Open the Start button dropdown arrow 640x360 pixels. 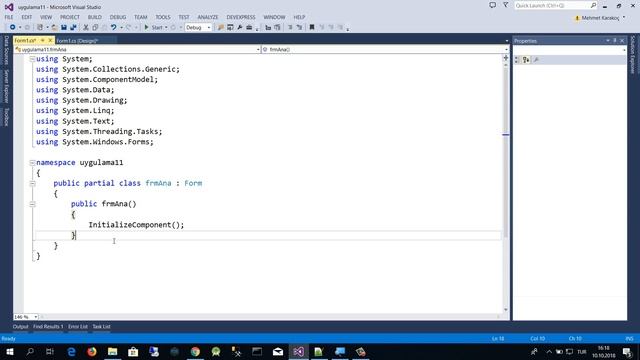[x=166, y=27]
